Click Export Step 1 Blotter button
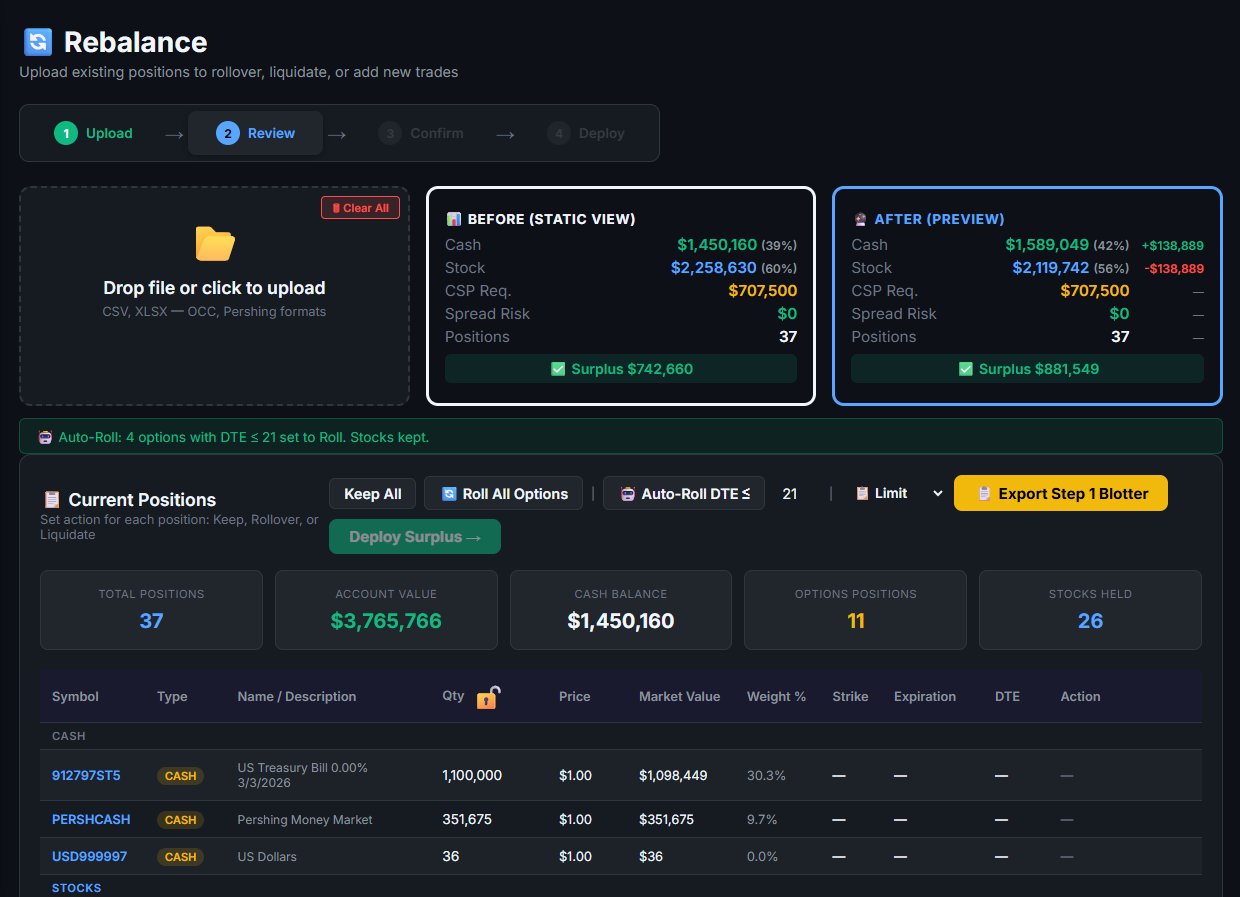Viewport: 1240px width, 897px height. click(x=1060, y=493)
